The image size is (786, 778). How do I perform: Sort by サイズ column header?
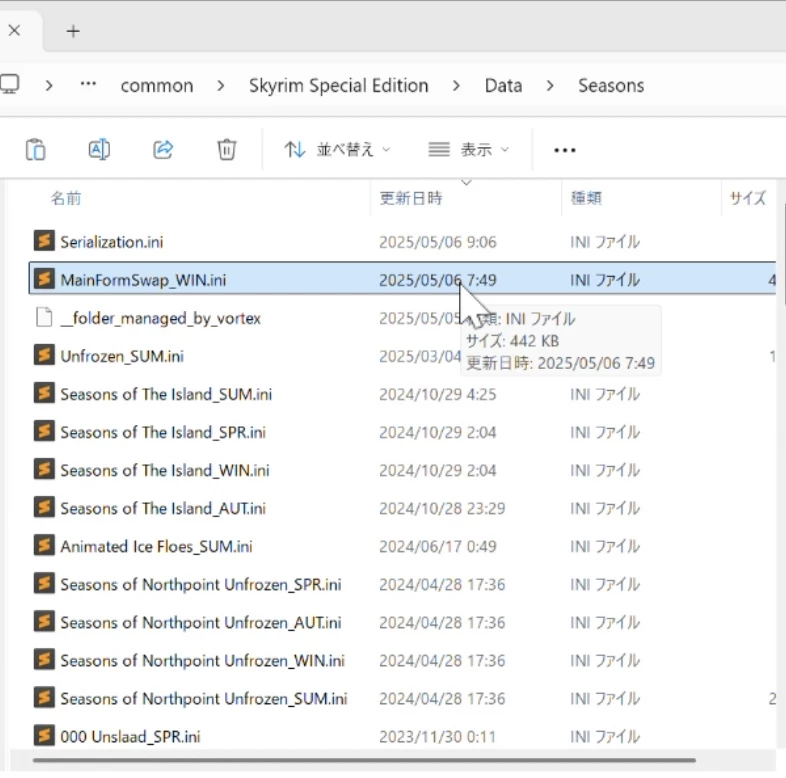pos(747,199)
